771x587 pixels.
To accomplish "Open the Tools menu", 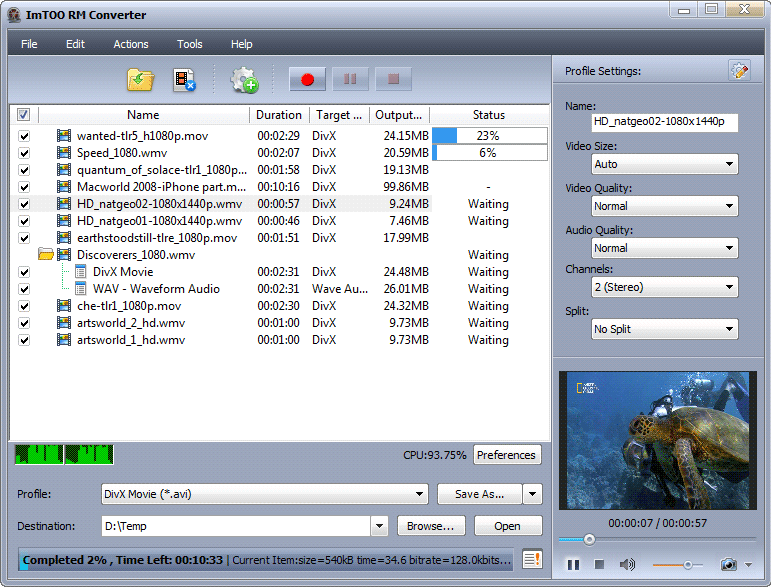I will (x=189, y=44).
